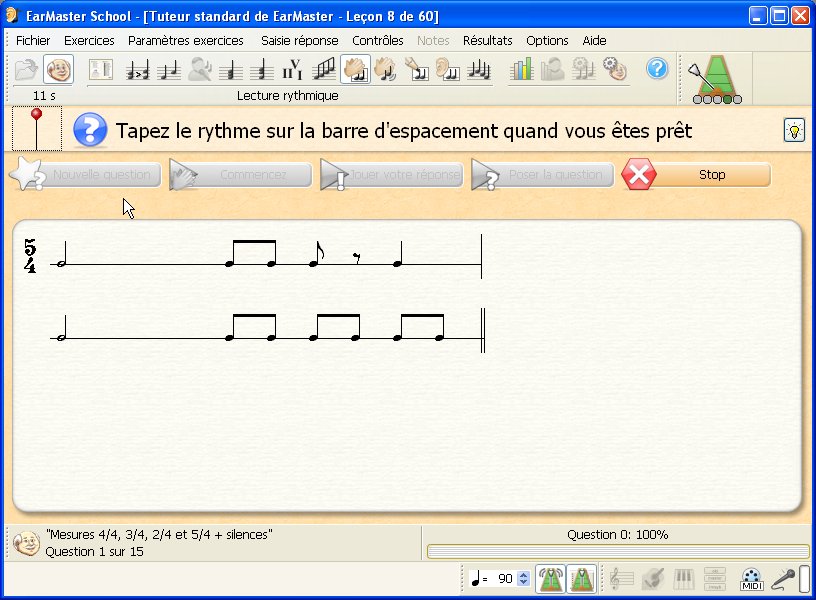
Task: Click the blue help question mark toolbar icon
Action: [657, 69]
